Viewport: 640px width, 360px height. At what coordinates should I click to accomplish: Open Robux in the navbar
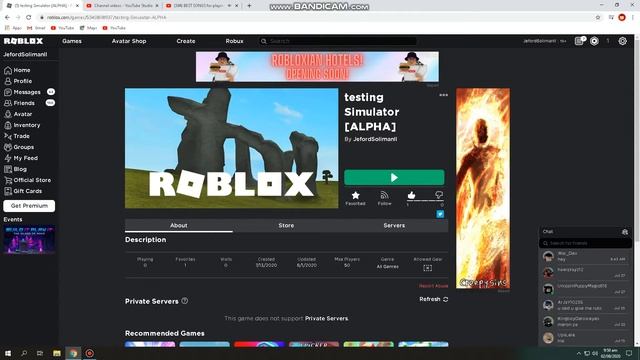click(234, 41)
